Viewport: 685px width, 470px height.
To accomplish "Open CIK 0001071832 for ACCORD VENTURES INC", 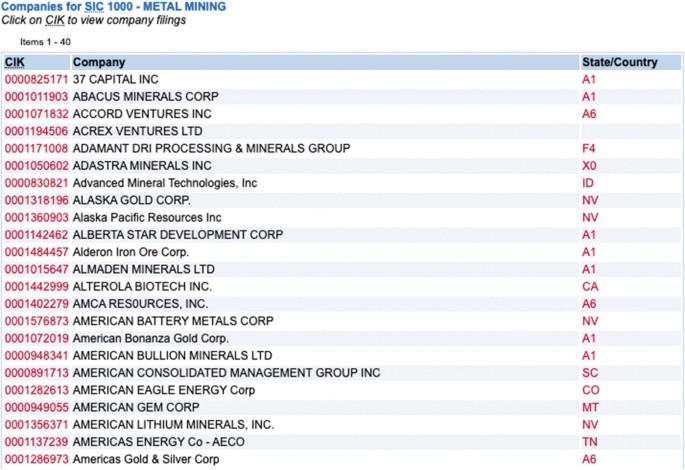I will (36, 114).
